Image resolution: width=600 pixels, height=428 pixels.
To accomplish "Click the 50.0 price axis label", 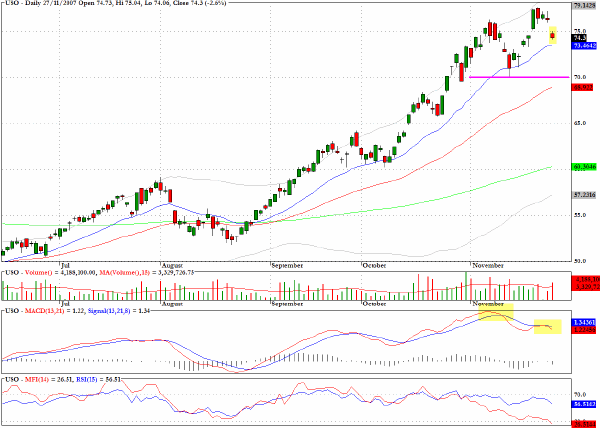I will coord(579,261).
